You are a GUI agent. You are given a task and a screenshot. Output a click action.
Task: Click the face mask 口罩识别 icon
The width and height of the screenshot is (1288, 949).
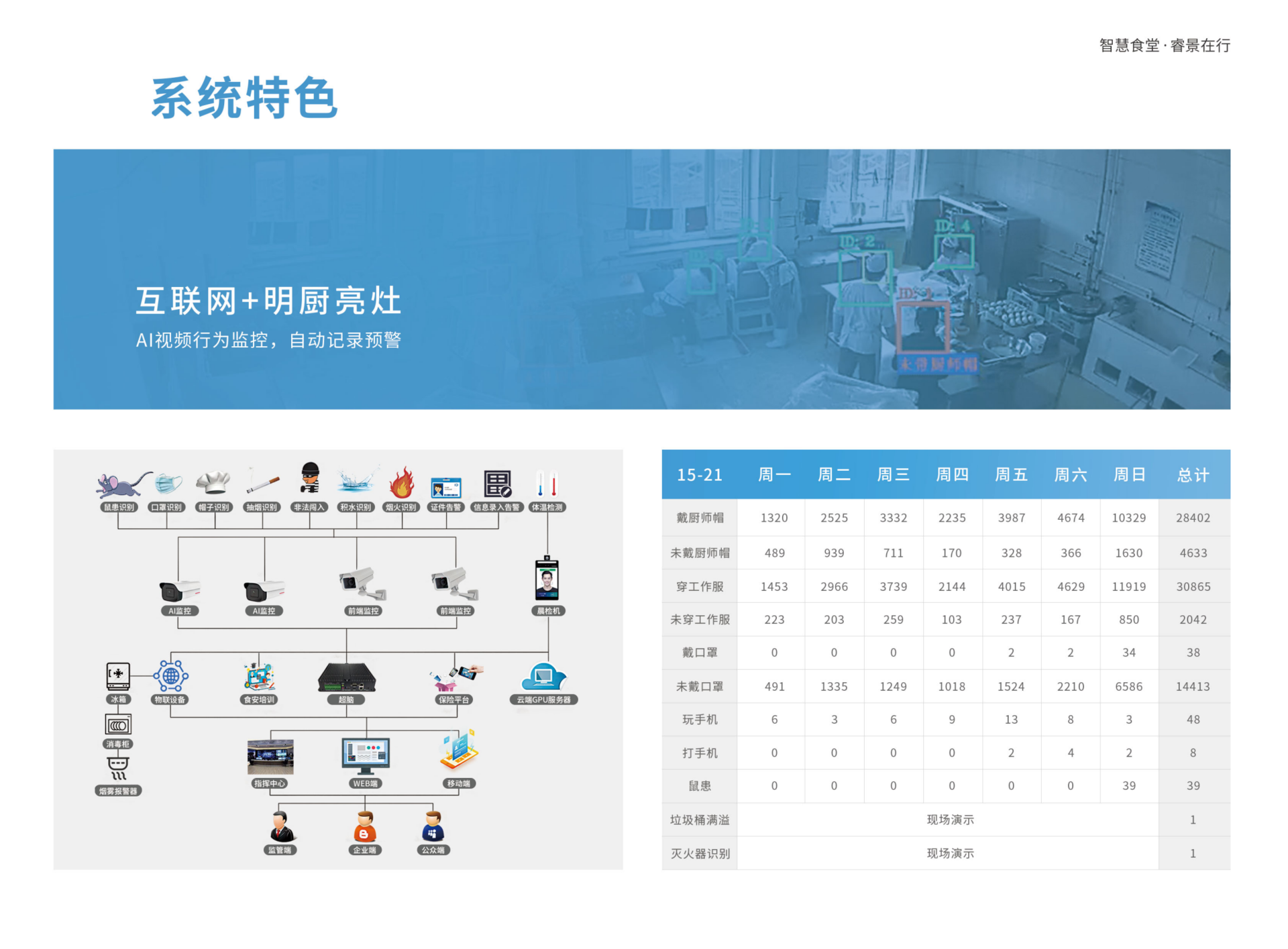pos(167,484)
